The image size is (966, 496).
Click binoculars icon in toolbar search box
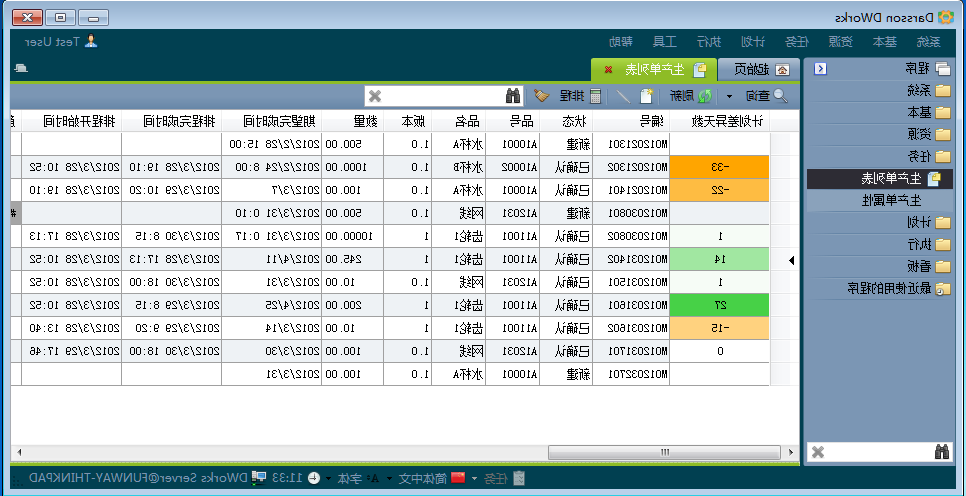(x=514, y=96)
